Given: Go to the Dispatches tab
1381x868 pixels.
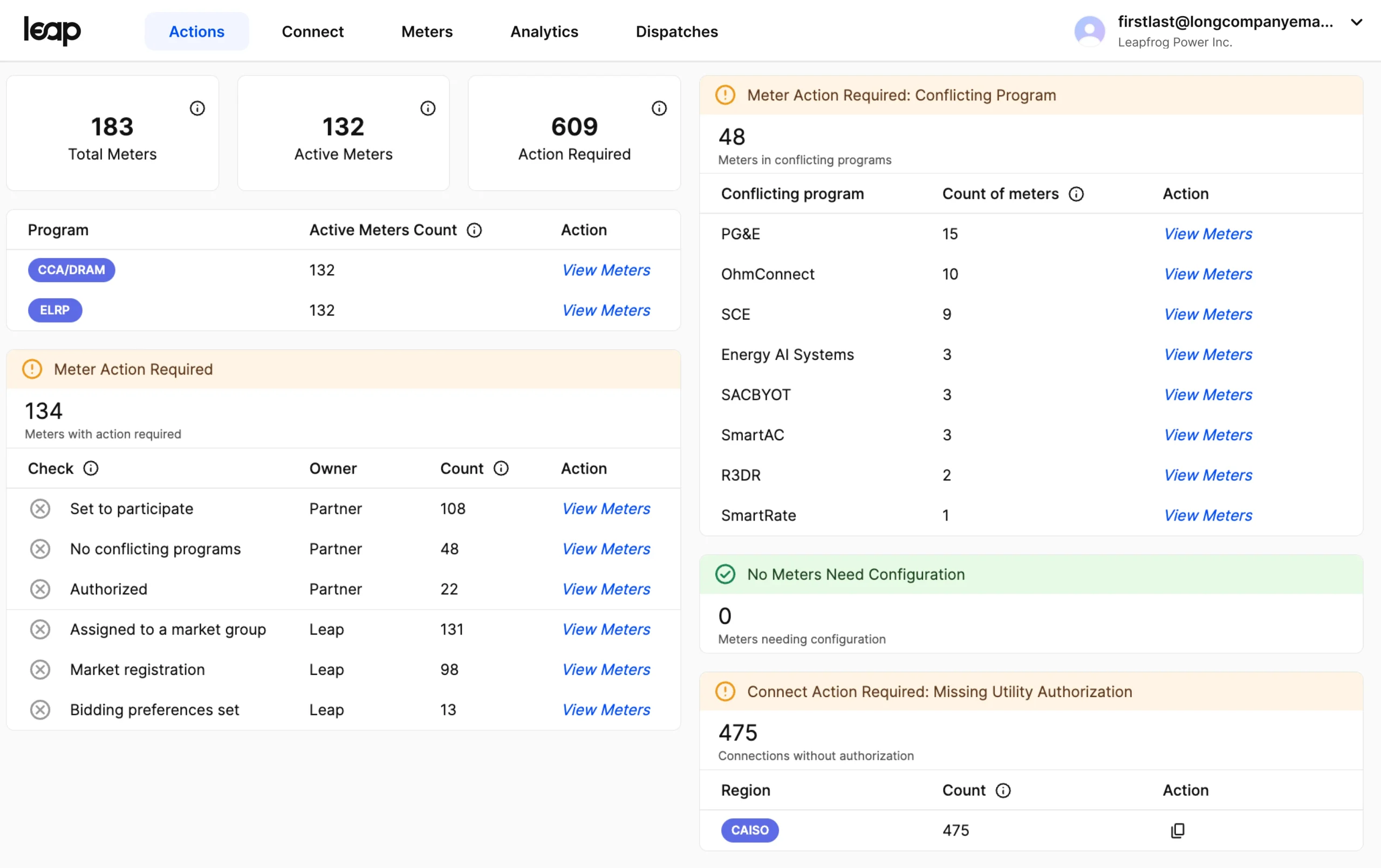Looking at the screenshot, I should coord(676,31).
